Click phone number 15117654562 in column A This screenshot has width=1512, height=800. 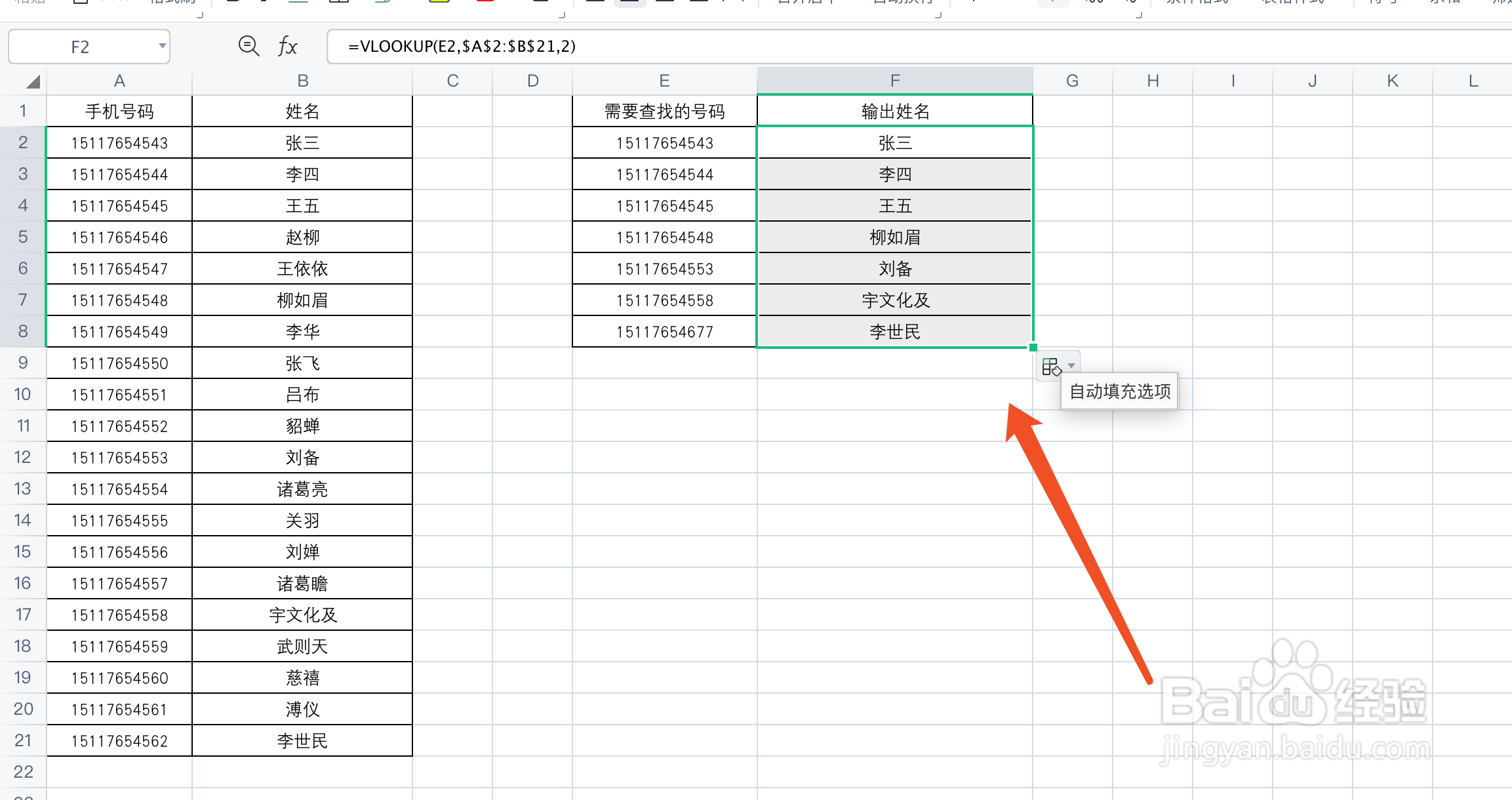(x=119, y=741)
